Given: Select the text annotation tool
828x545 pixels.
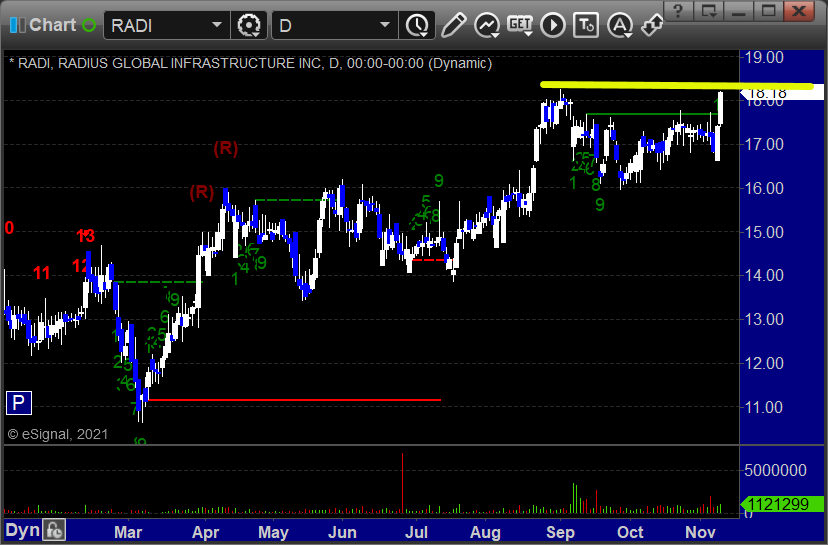Looking at the screenshot, I should (x=586, y=25).
